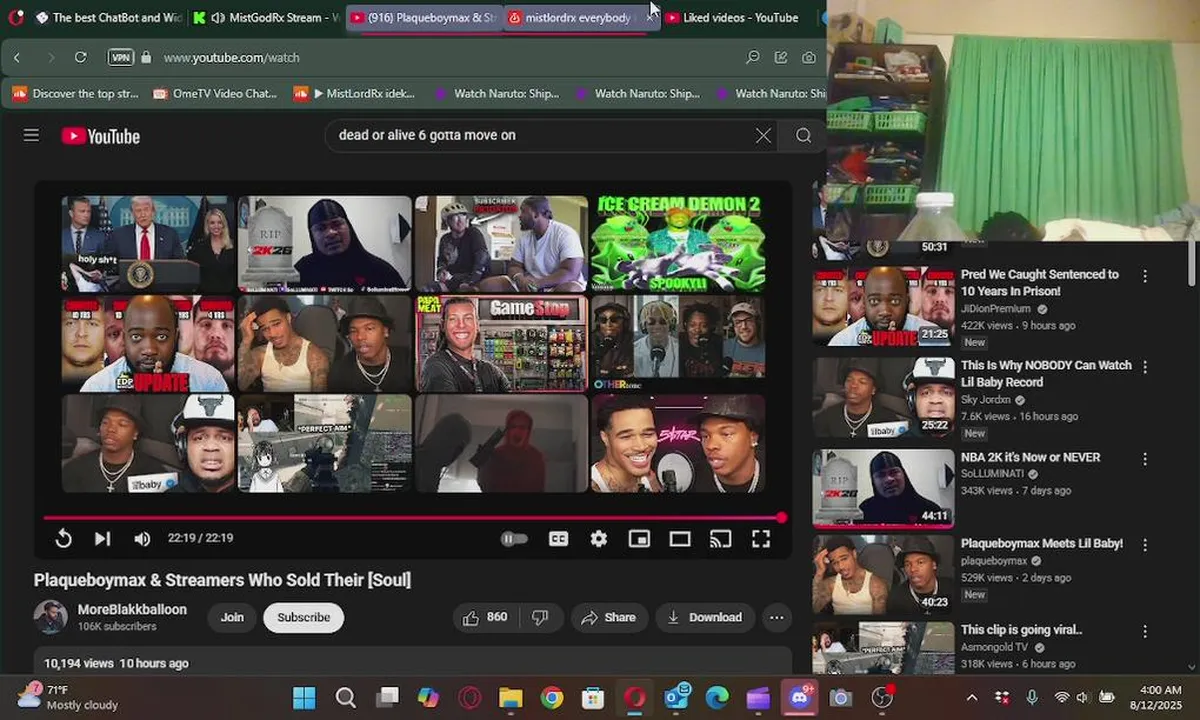Launch File Explorer from taskbar
The width and height of the screenshot is (1200, 720).
pyautogui.click(x=510, y=697)
